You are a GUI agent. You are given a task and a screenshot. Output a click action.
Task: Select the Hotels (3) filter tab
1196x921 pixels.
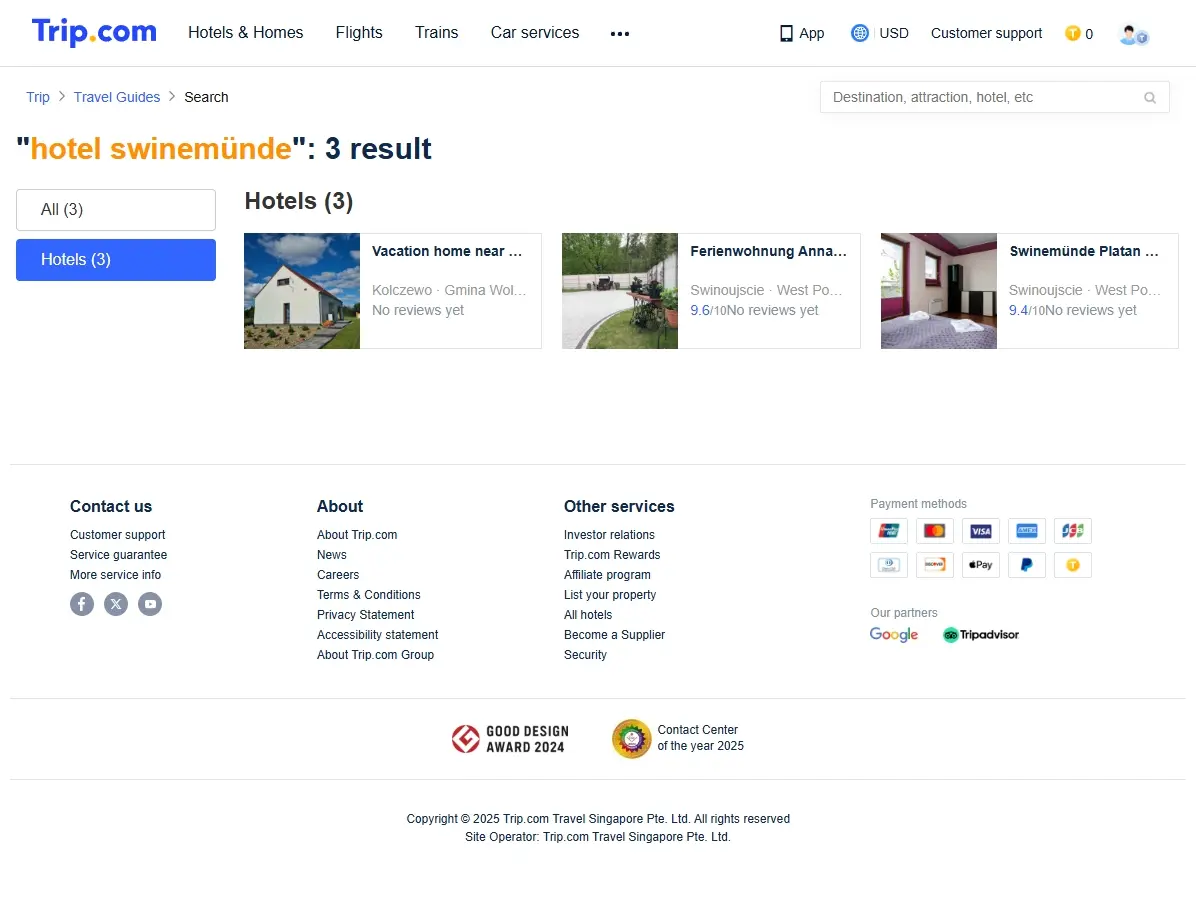[116, 260]
